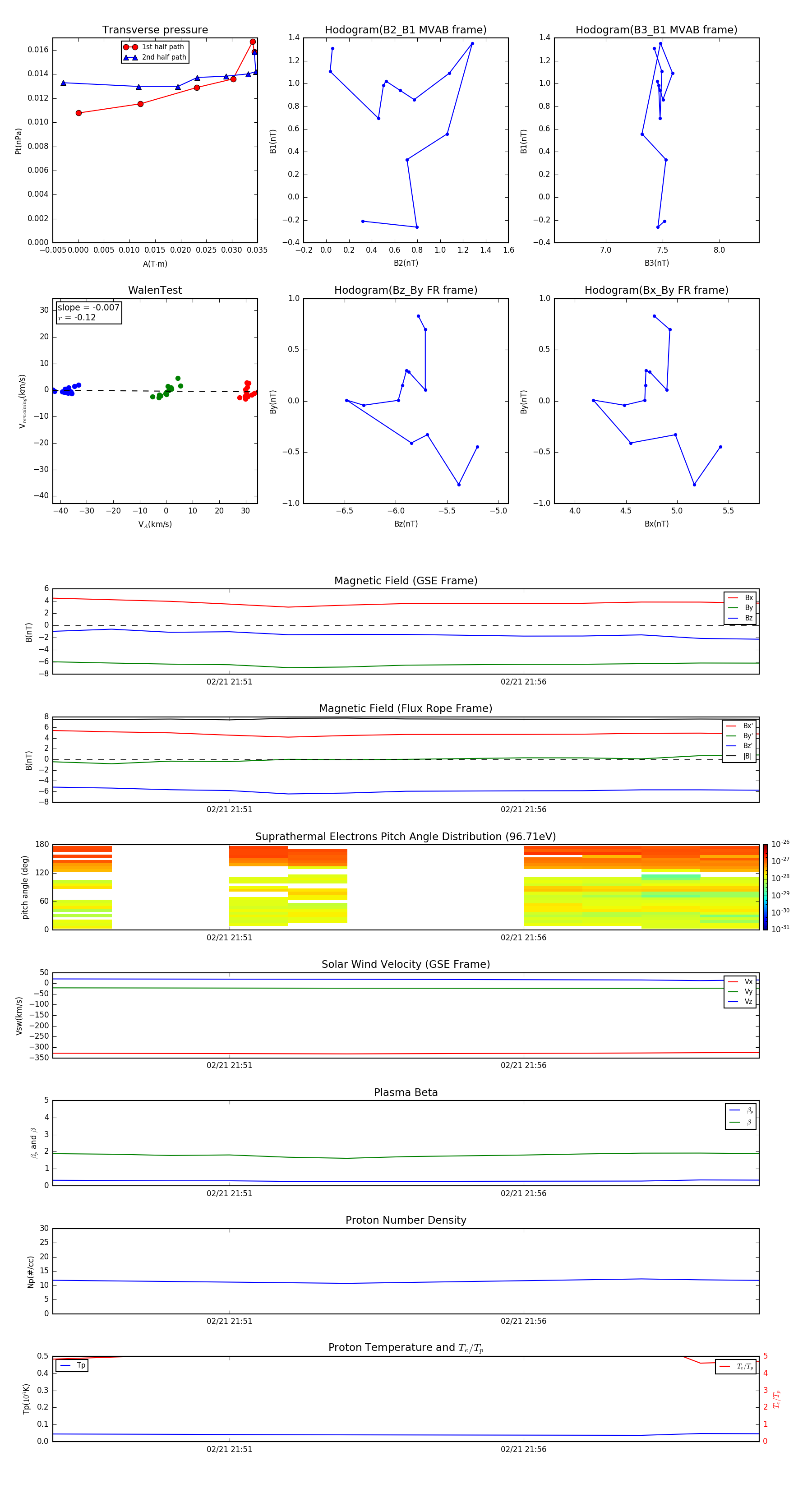Image resolution: width=812 pixels, height=1489 pixels.
Task: Select the "B2(nT)" x-axis label
Action: (x=406, y=264)
